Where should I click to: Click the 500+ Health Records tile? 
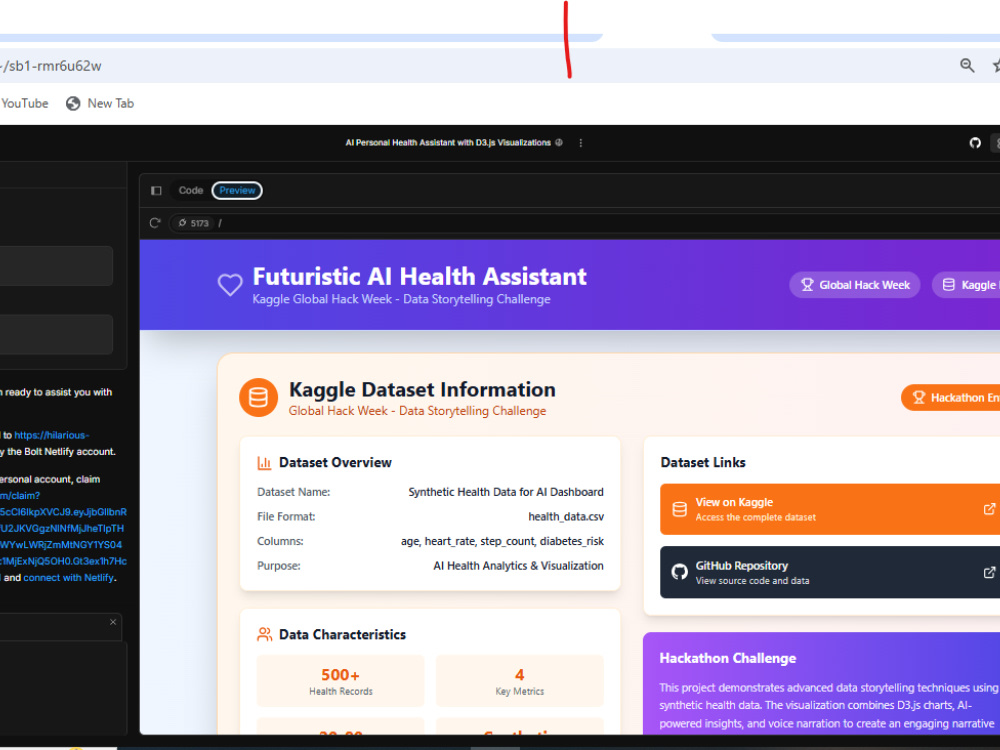(341, 680)
